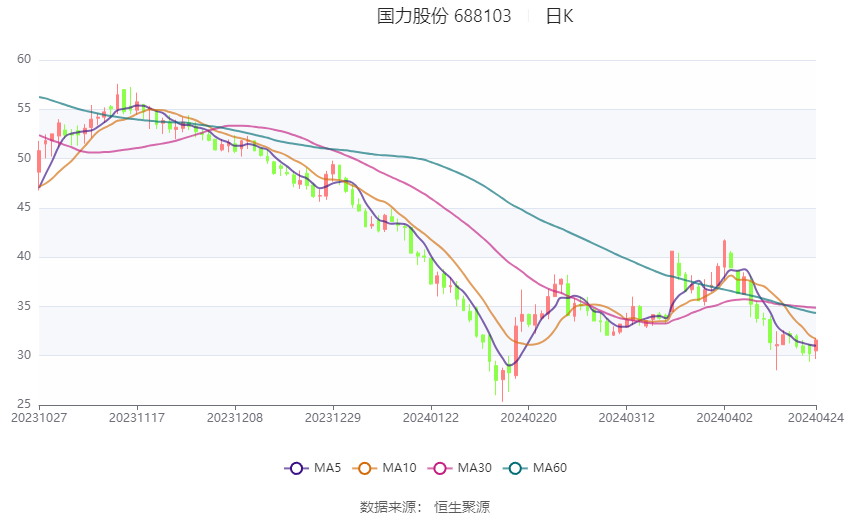850x517 pixels.
Task: Click the 25 price label on the y-axis
Action: [x=24, y=404]
